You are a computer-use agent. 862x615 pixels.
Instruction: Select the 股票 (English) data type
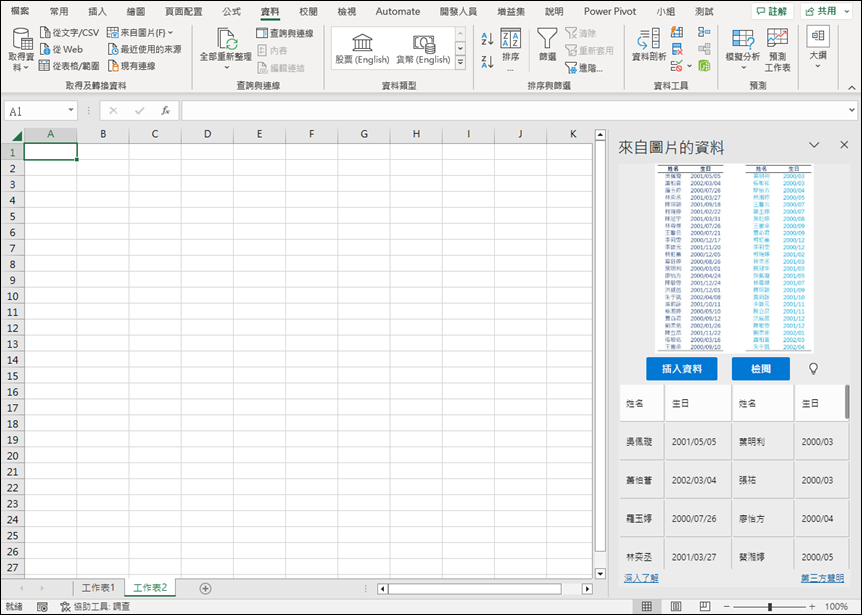point(362,47)
